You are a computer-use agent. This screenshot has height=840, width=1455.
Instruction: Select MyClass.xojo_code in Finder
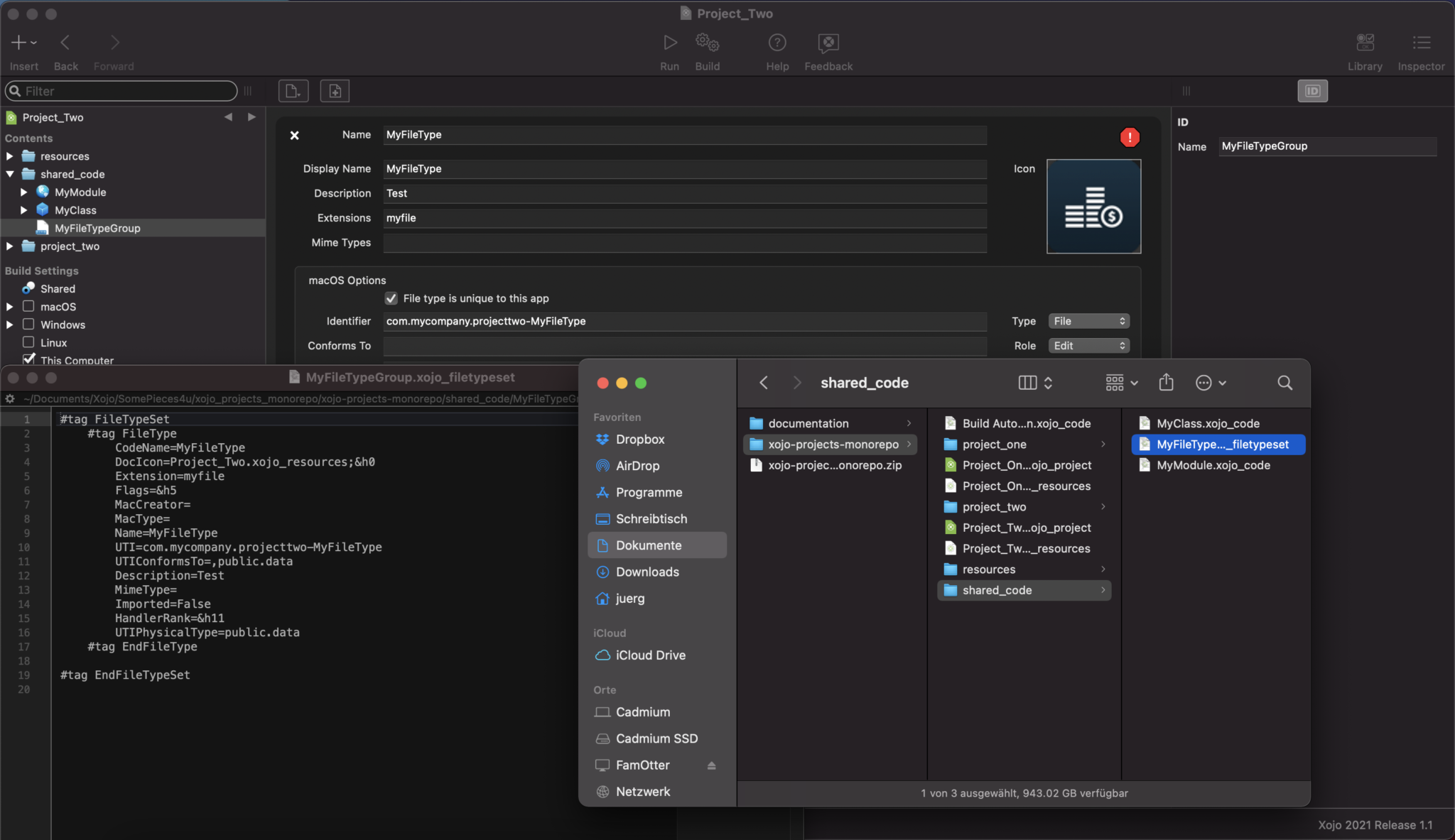[x=1218, y=424]
